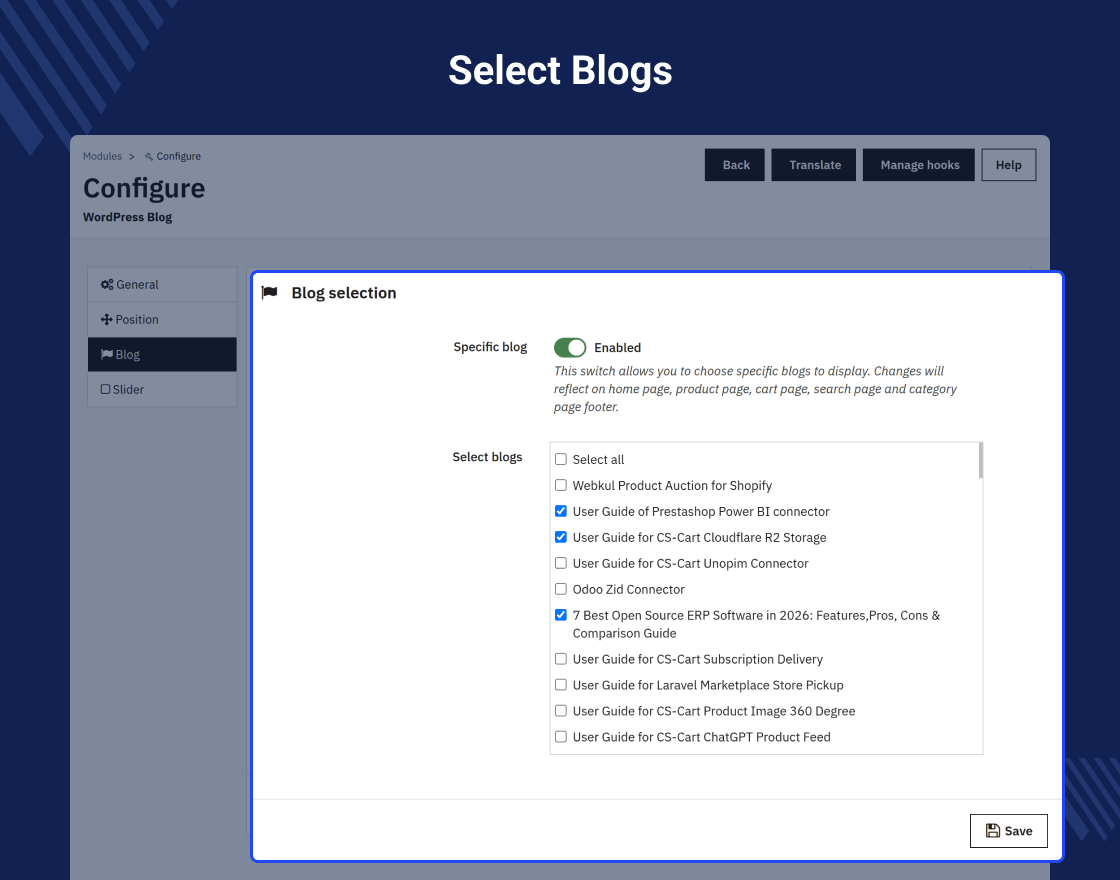Click the Configure breadcrumb link
The height and width of the screenshot is (880, 1120).
click(179, 156)
